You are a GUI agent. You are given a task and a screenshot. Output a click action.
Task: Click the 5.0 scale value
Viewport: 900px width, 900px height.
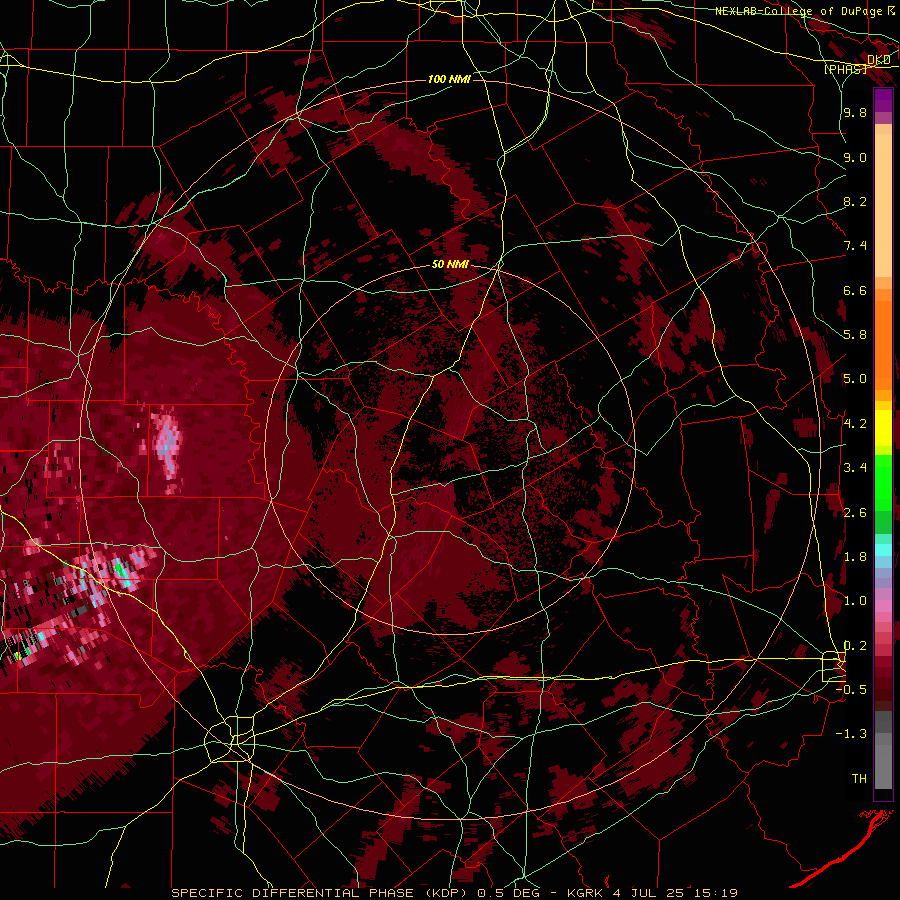855,379
